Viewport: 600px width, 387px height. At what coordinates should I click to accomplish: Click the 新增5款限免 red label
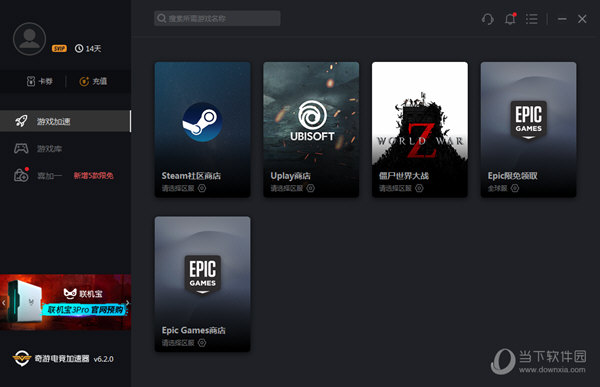[x=93, y=176]
